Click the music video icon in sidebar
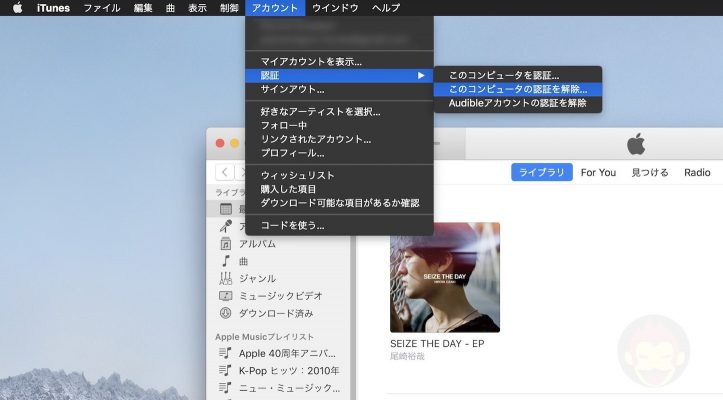This screenshot has height=400, width=723. [225, 296]
